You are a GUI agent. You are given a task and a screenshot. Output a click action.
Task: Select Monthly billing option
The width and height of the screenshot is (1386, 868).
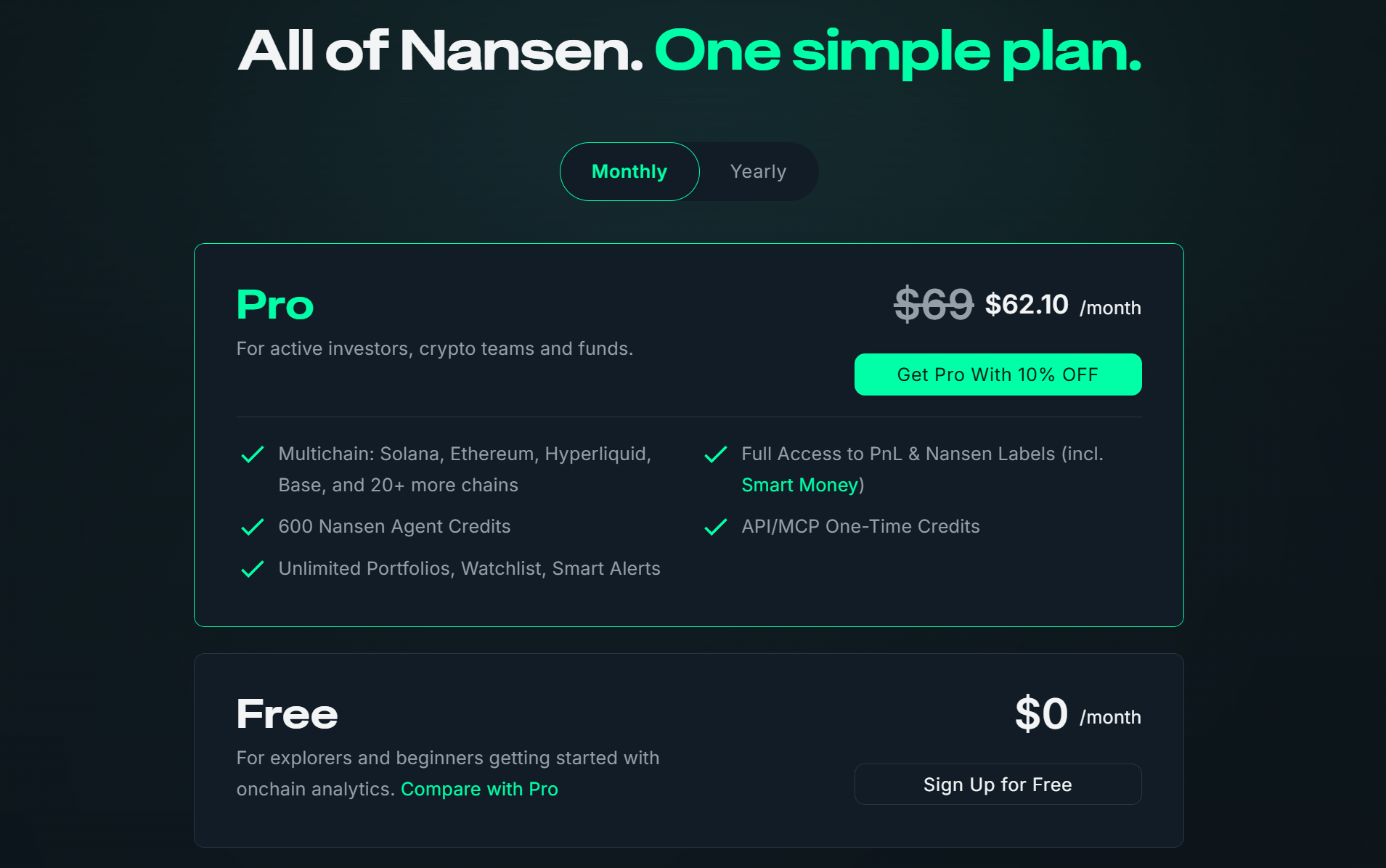(x=629, y=171)
